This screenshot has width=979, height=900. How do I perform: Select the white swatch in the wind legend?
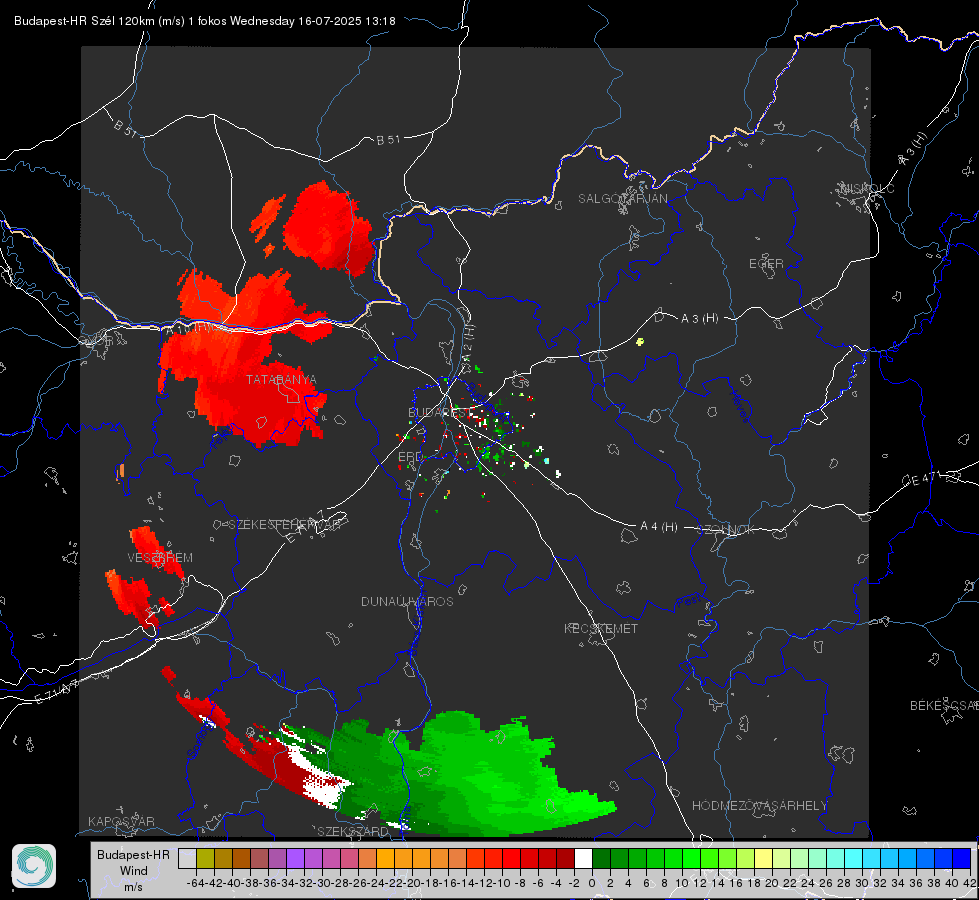click(583, 858)
